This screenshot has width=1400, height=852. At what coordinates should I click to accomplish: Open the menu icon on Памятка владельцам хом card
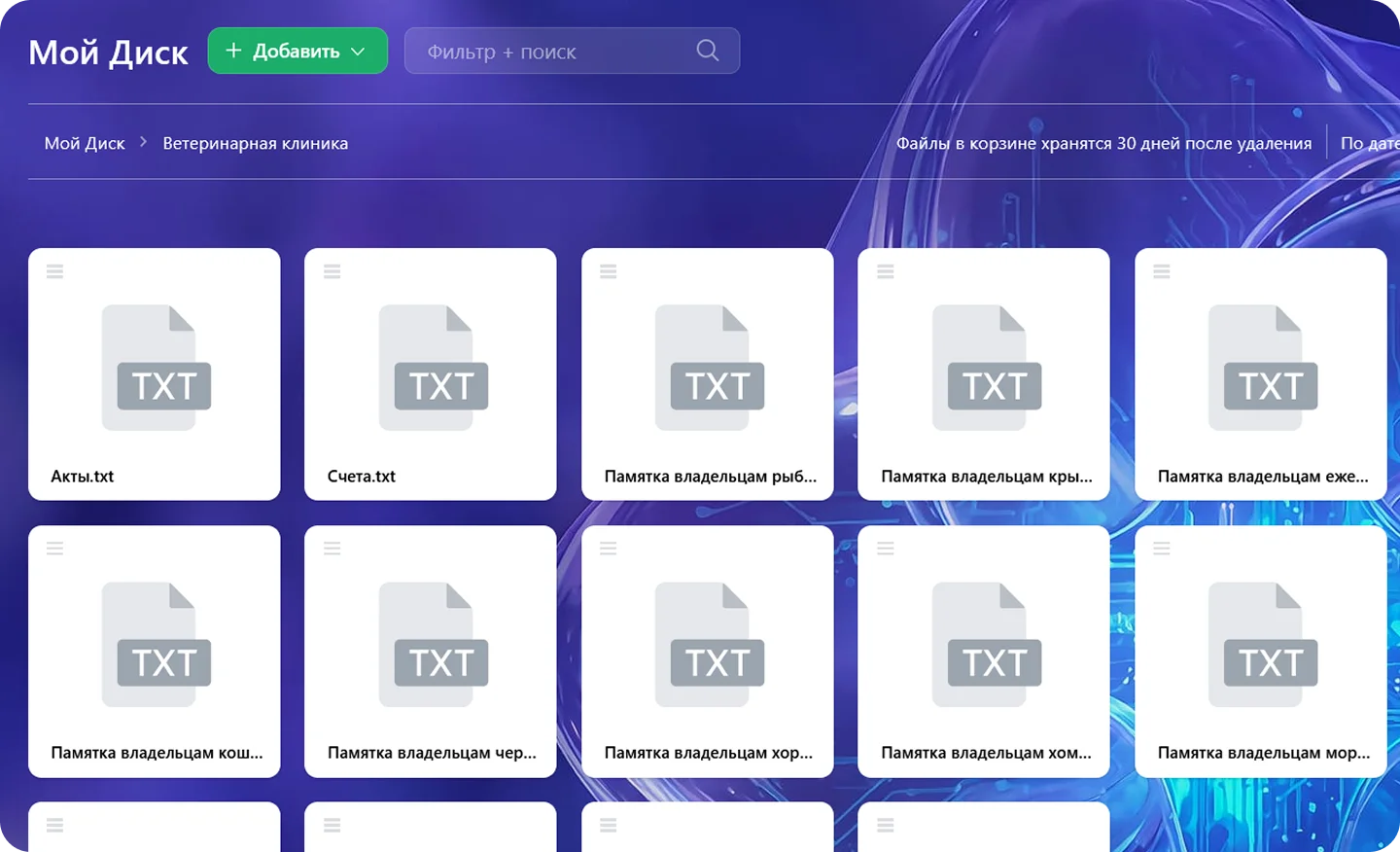pos(886,549)
